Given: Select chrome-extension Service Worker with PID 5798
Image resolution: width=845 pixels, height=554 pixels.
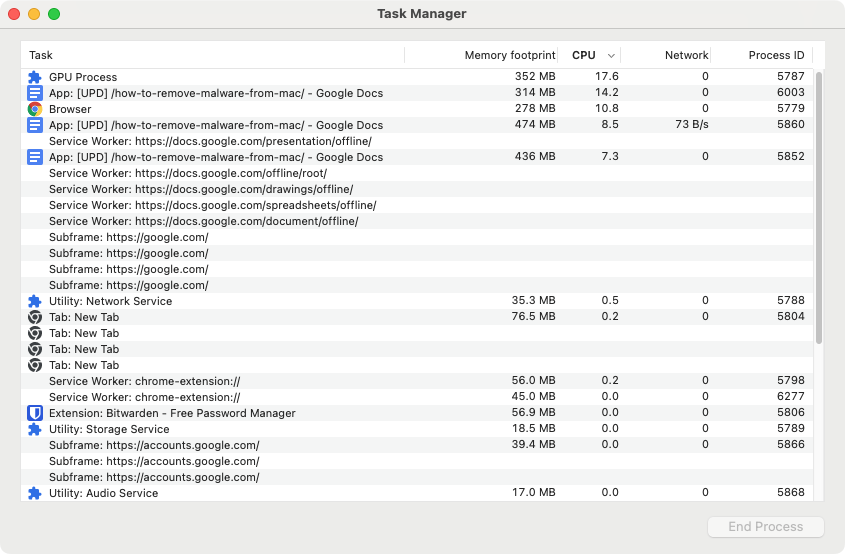Looking at the screenshot, I should point(417,381).
